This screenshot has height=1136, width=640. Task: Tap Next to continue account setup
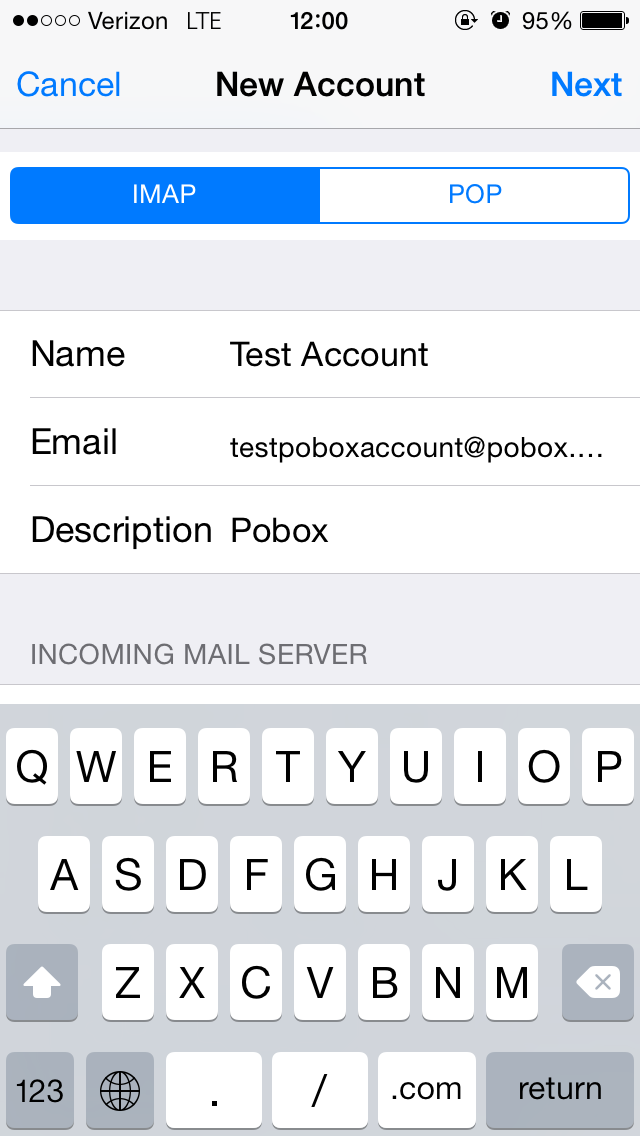point(586,85)
